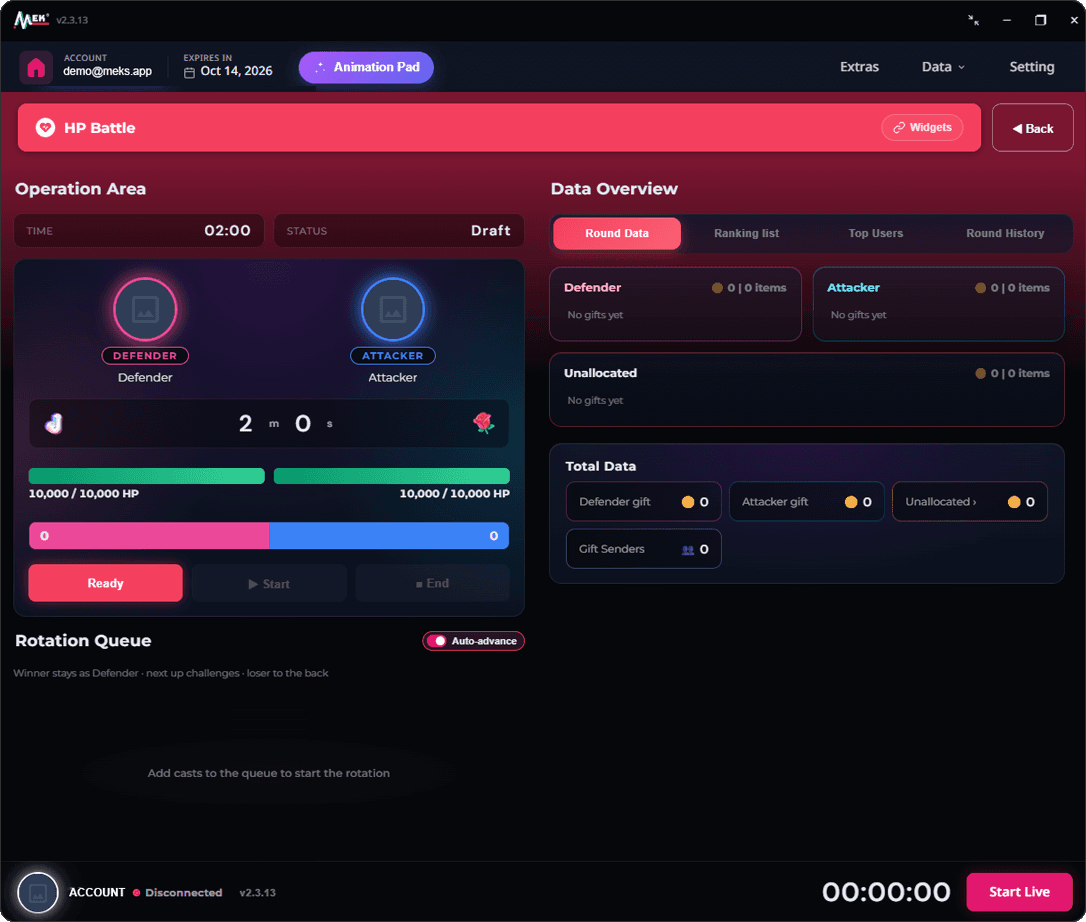Screen dimensions: 1086x922
Task: Click the Widgets link button
Action: click(922, 127)
